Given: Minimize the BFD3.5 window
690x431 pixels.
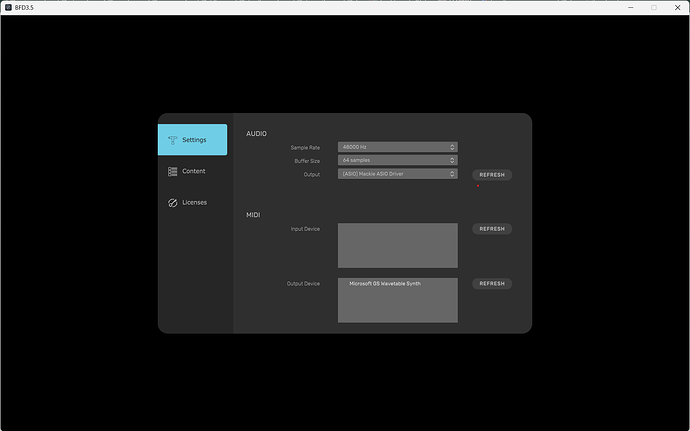Looking at the screenshot, I should [630, 7].
